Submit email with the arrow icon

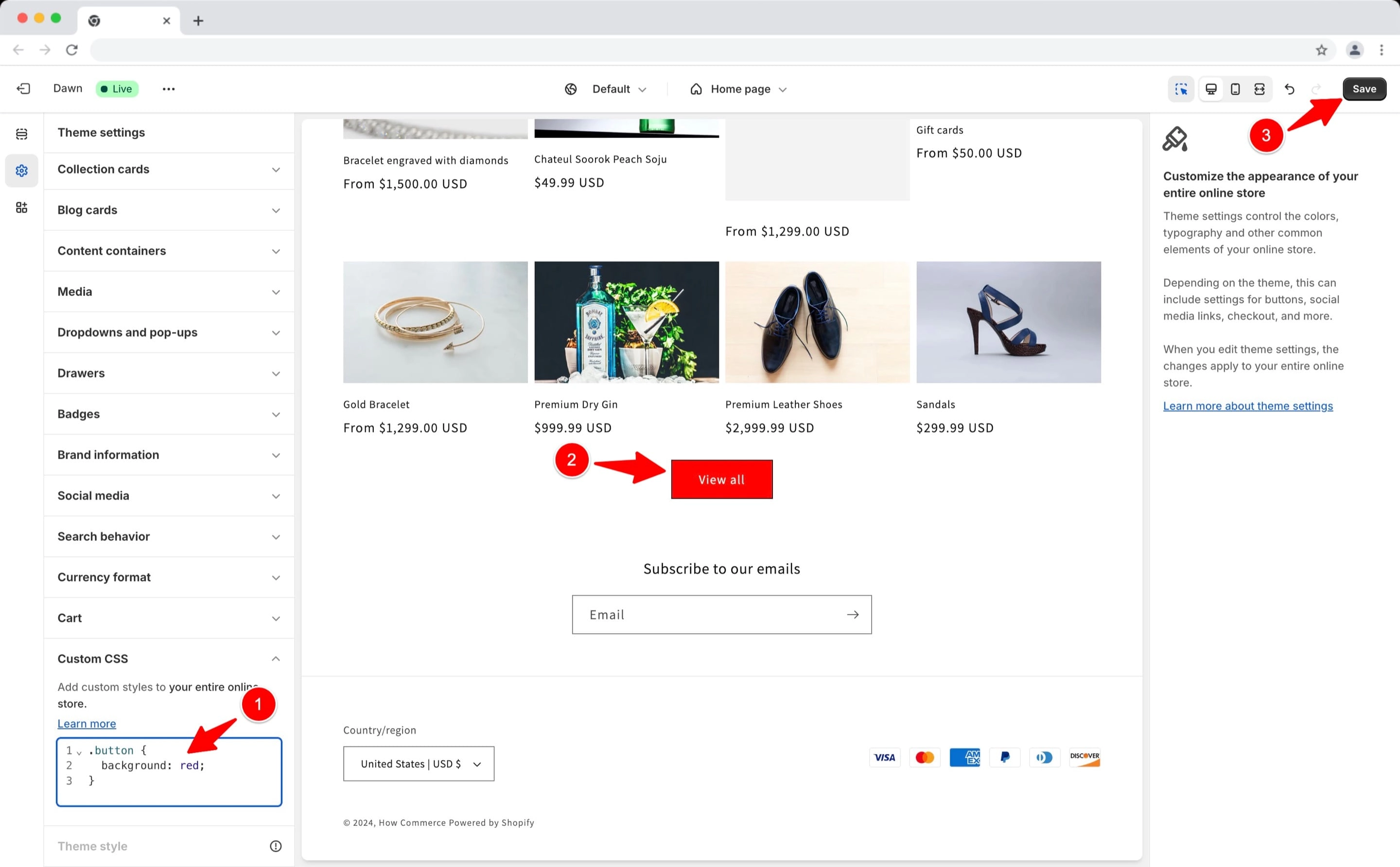[x=853, y=615]
